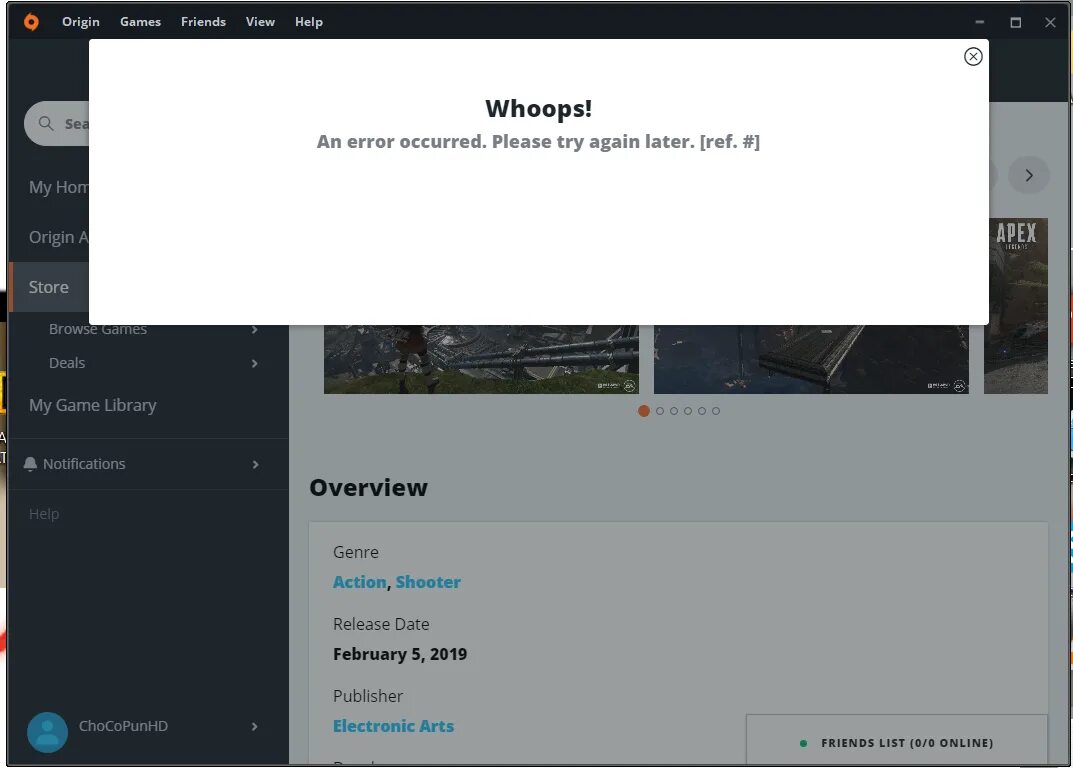Select the sixth carousel dot
The width and height of the screenshot is (1073, 768).
coord(716,411)
